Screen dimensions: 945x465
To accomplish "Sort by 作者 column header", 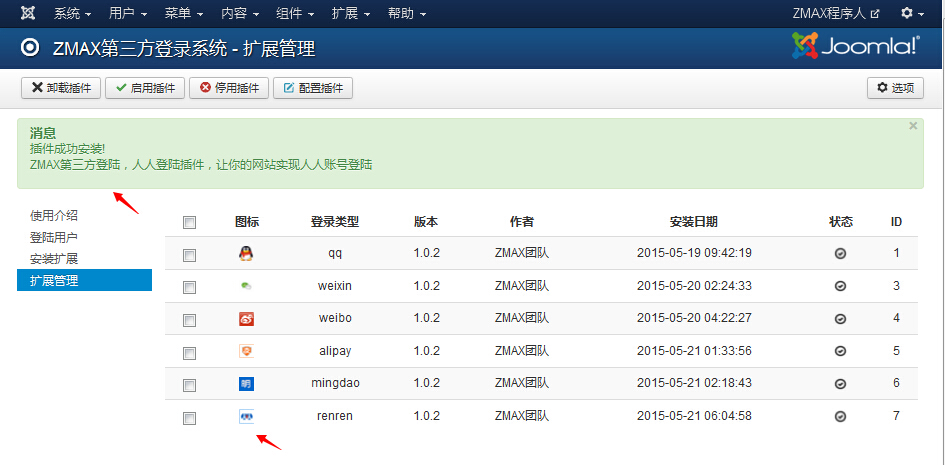I will [x=521, y=222].
